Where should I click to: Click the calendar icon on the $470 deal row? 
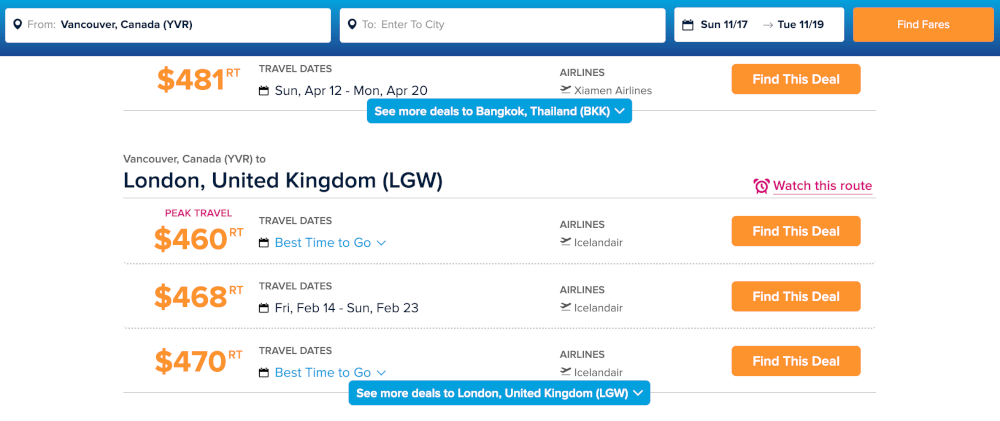tap(264, 373)
